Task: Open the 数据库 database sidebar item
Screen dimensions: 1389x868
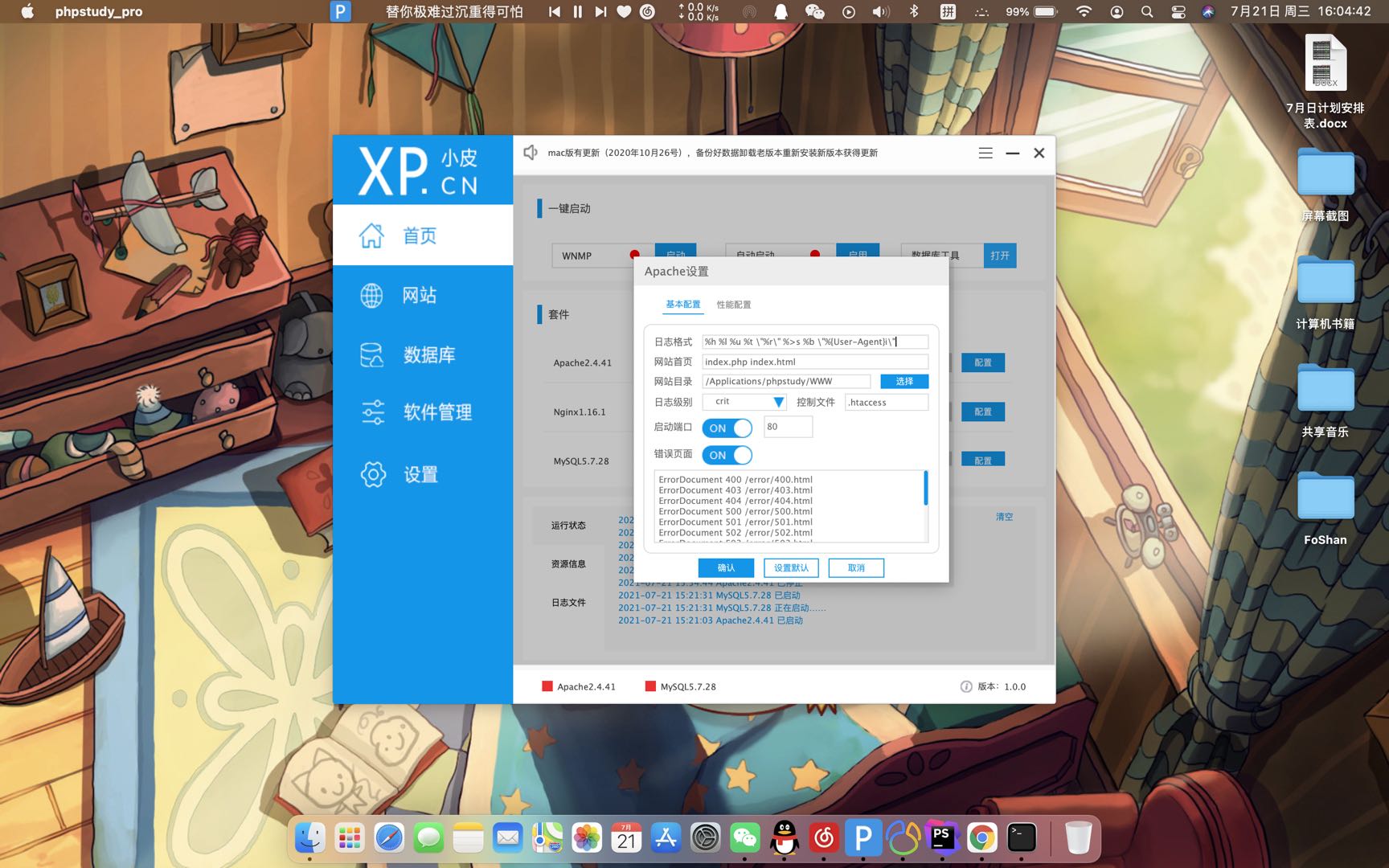Action: tap(423, 354)
